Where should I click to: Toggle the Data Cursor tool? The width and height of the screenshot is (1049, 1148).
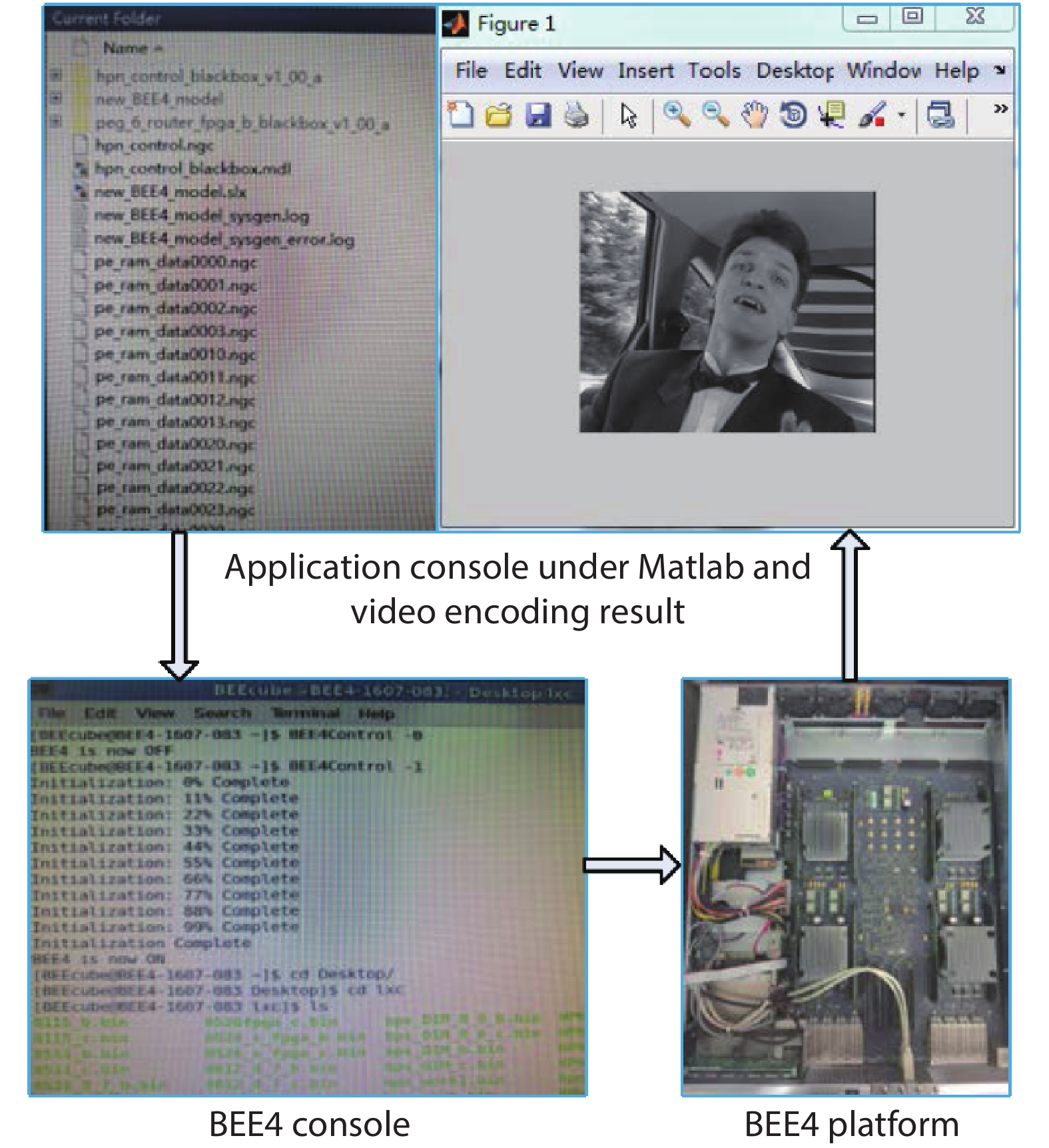tap(832, 115)
